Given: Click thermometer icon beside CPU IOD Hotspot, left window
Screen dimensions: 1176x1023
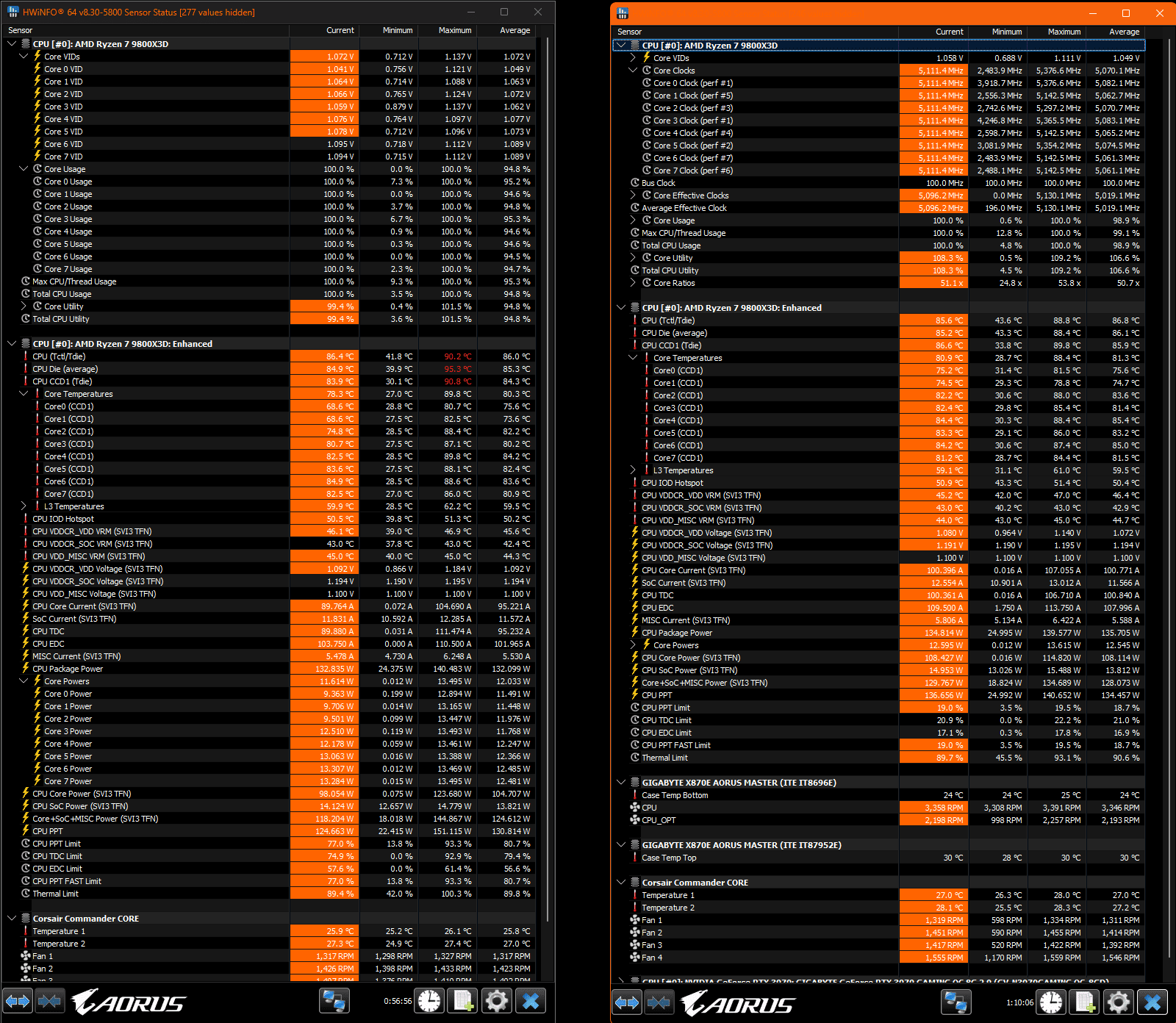Looking at the screenshot, I should 26,519.
